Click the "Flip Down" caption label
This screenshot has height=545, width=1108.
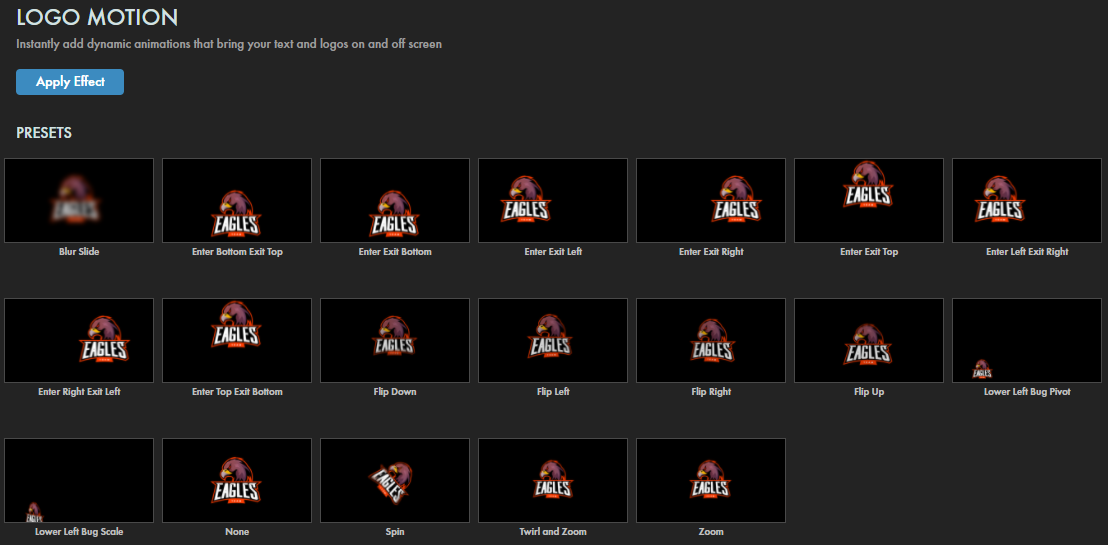point(395,392)
